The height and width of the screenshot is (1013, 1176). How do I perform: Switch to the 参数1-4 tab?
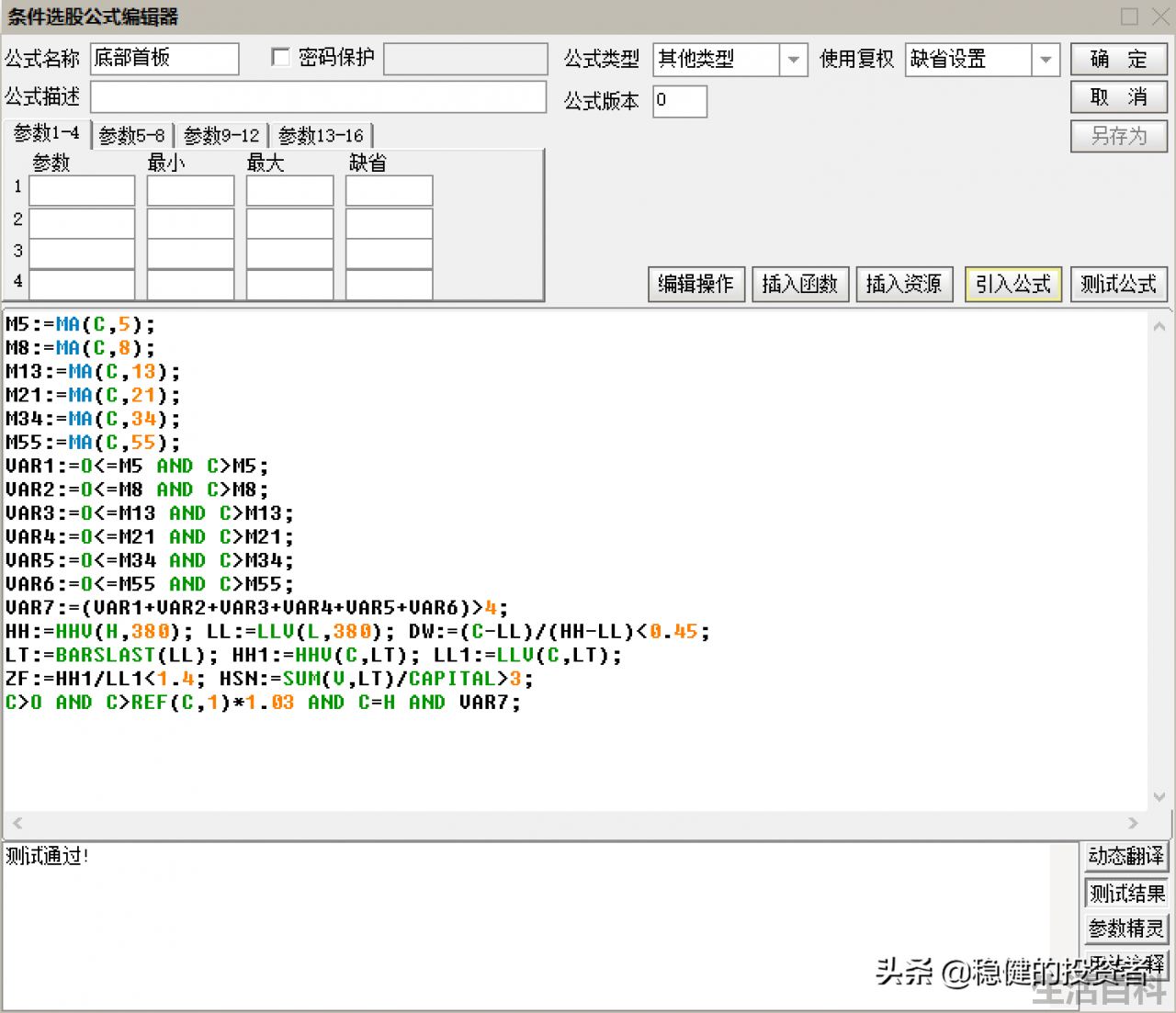click(x=46, y=134)
